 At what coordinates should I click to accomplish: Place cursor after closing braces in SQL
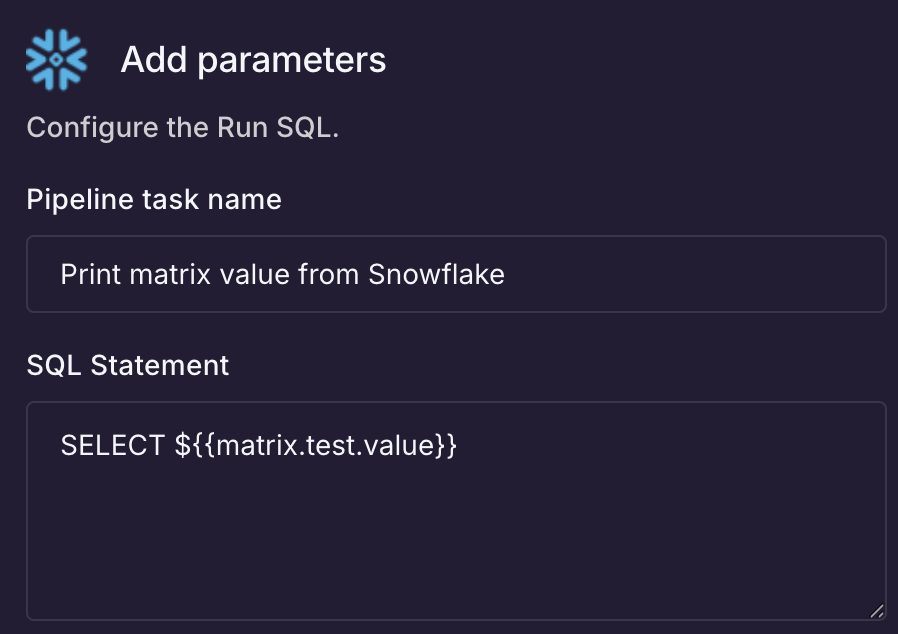coord(459,445)
